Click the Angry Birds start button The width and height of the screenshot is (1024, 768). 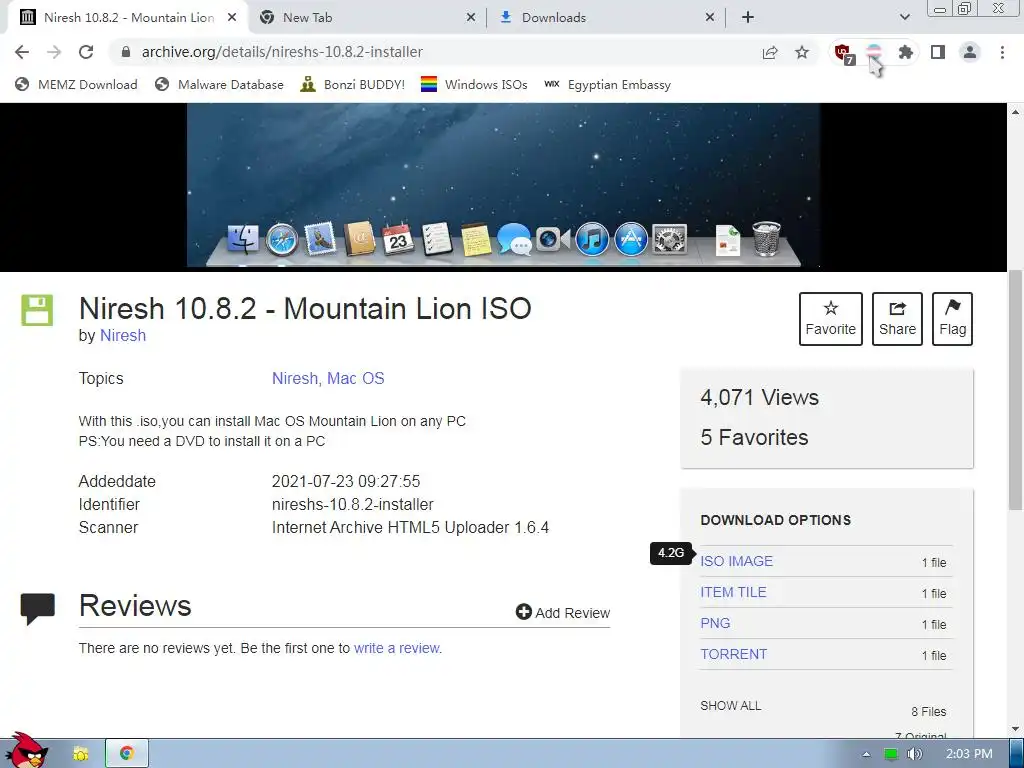pos(27,751)
